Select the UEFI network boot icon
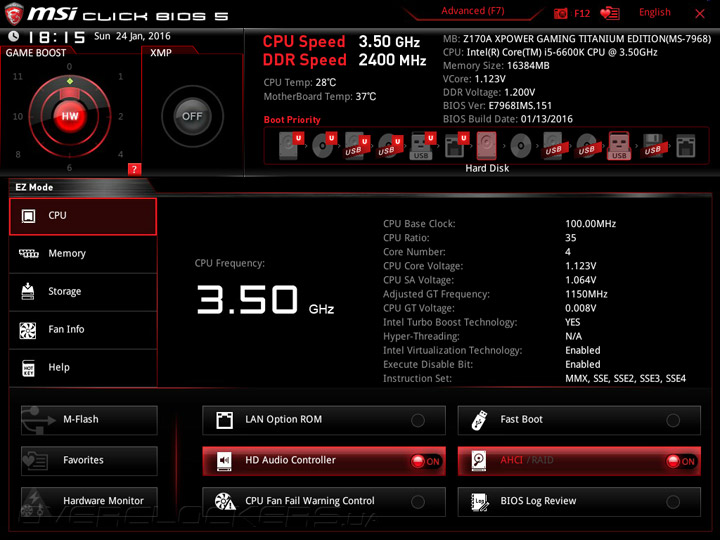 pyautogui.click(x=456, y=146)
